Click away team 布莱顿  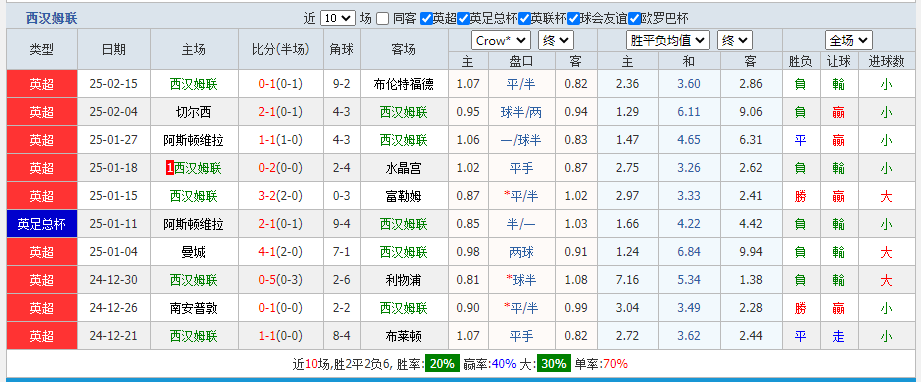pos(404,336)
